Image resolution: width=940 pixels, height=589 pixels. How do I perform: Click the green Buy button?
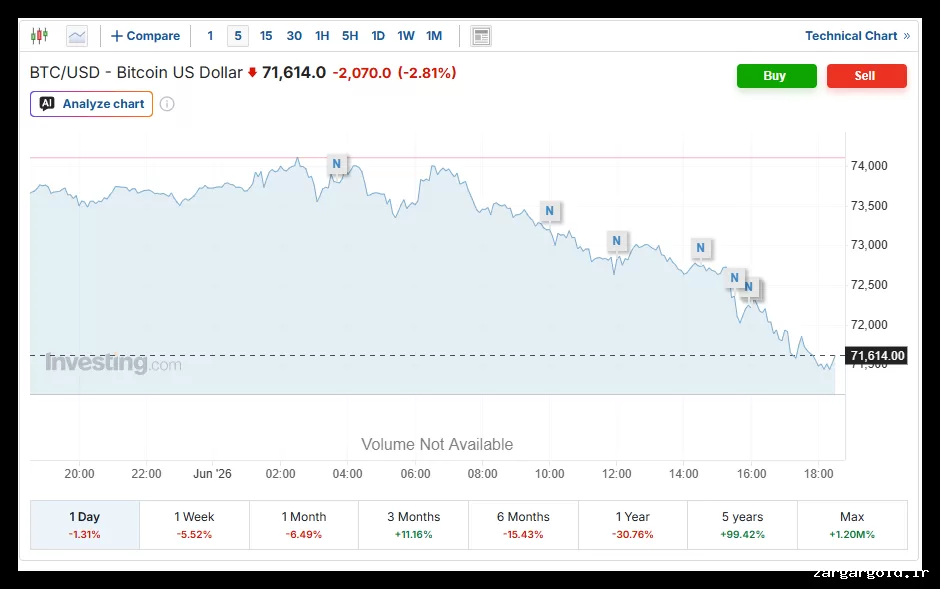click(776, 76)
